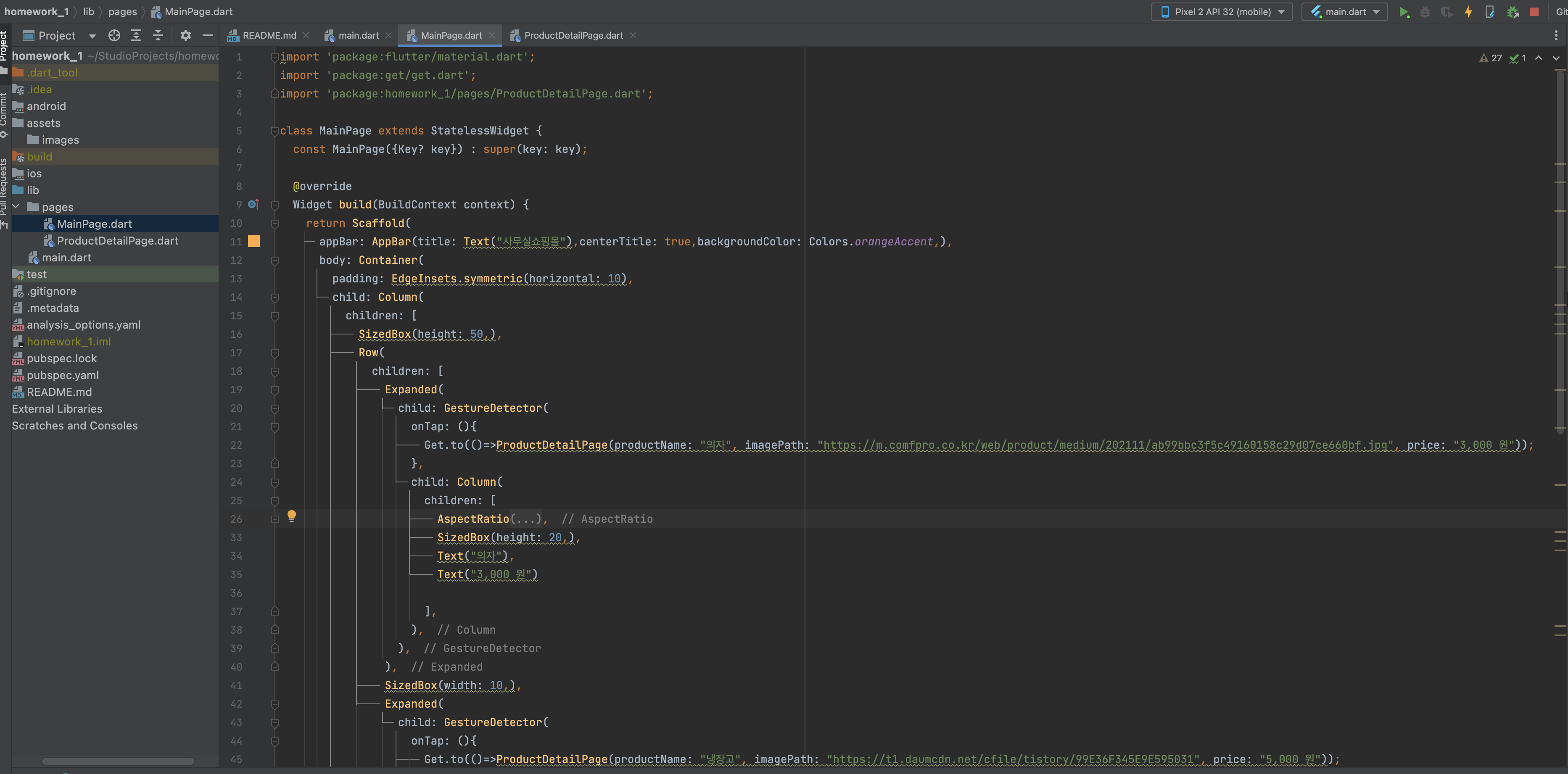Click the green Run button
Image resolution: width=1568 pixels, height=774 pixels.
tap(1404, 12)
